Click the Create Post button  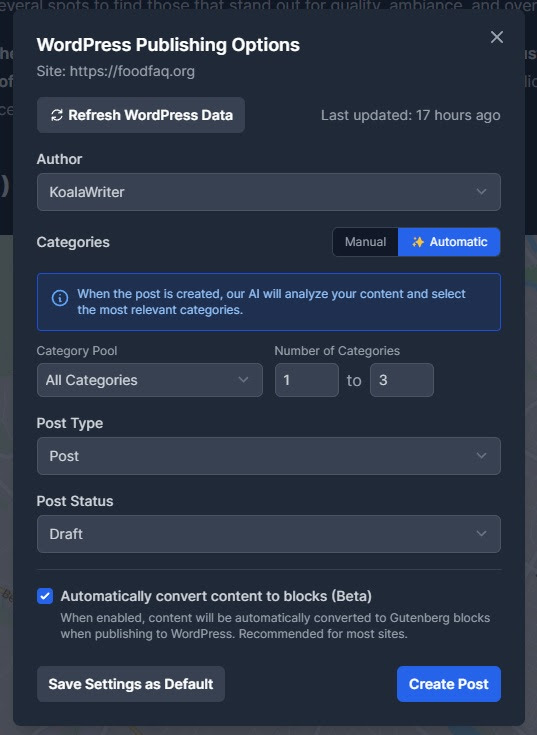(x=448, y=684)
